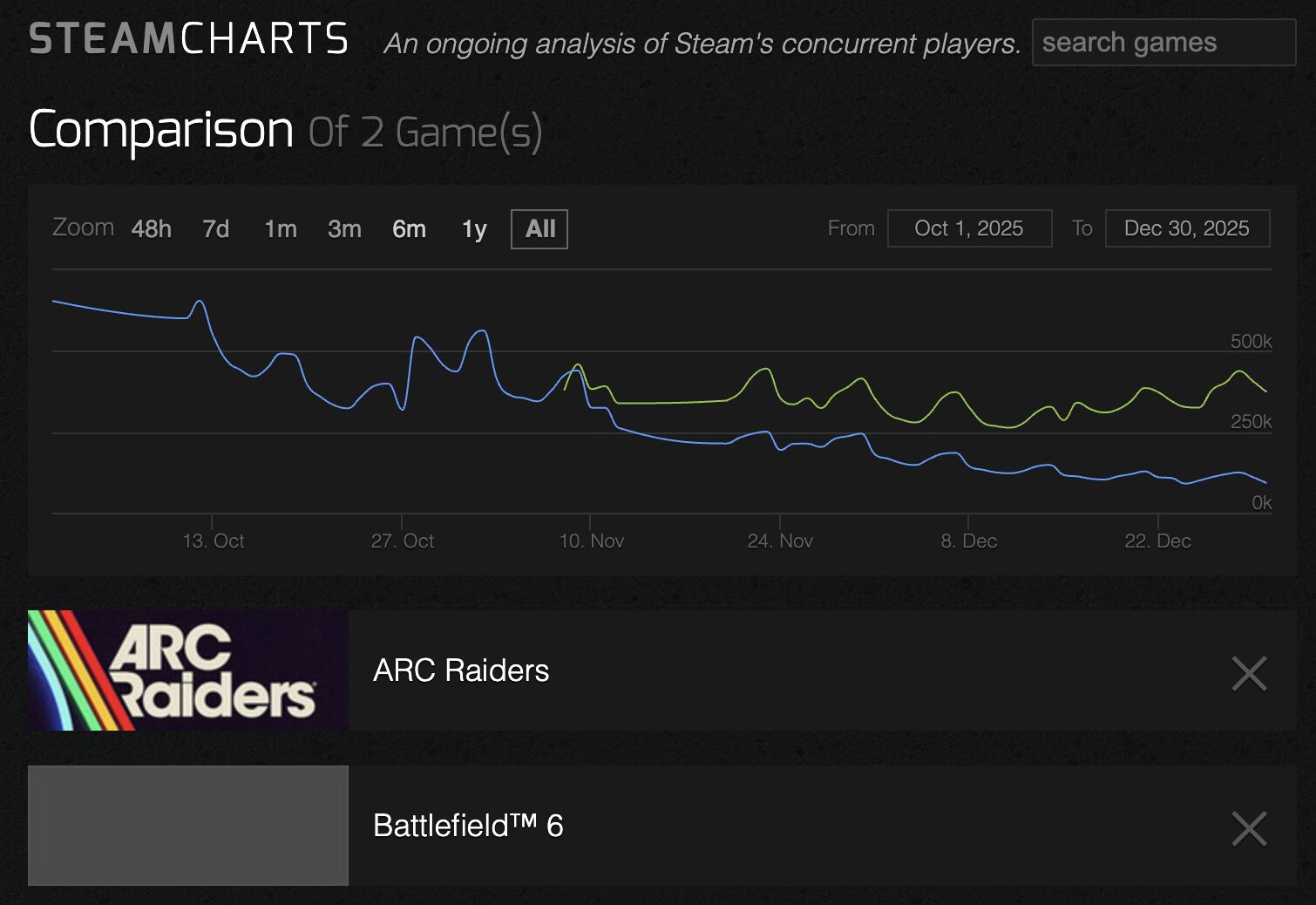Set chart zoom to 1y

[474, 228]
